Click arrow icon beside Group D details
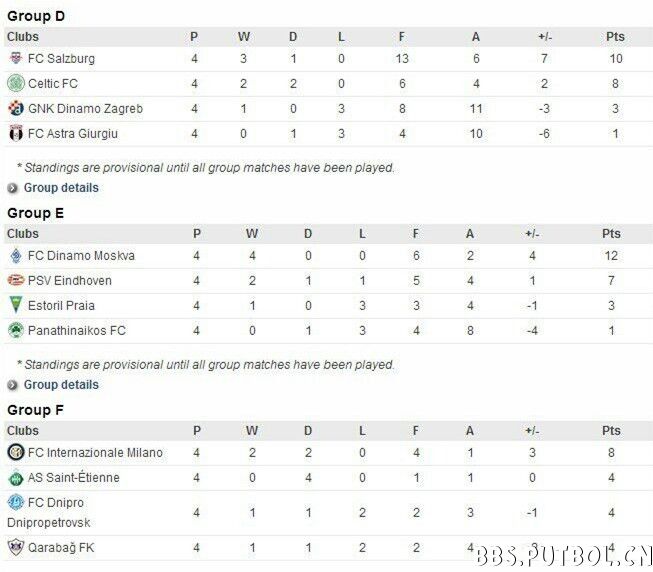 coord(12,189)
